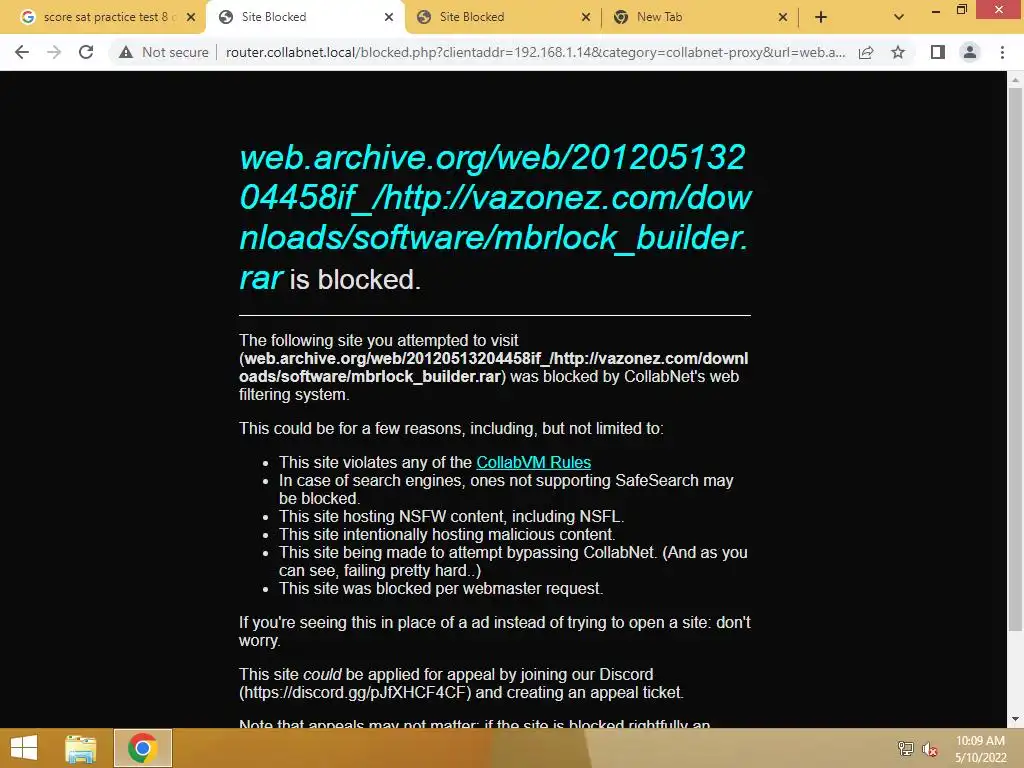The width and height of the screenshot is (1024, 768).
Task: Click the muted volume tray icon
Action: [x=929, y=749]
